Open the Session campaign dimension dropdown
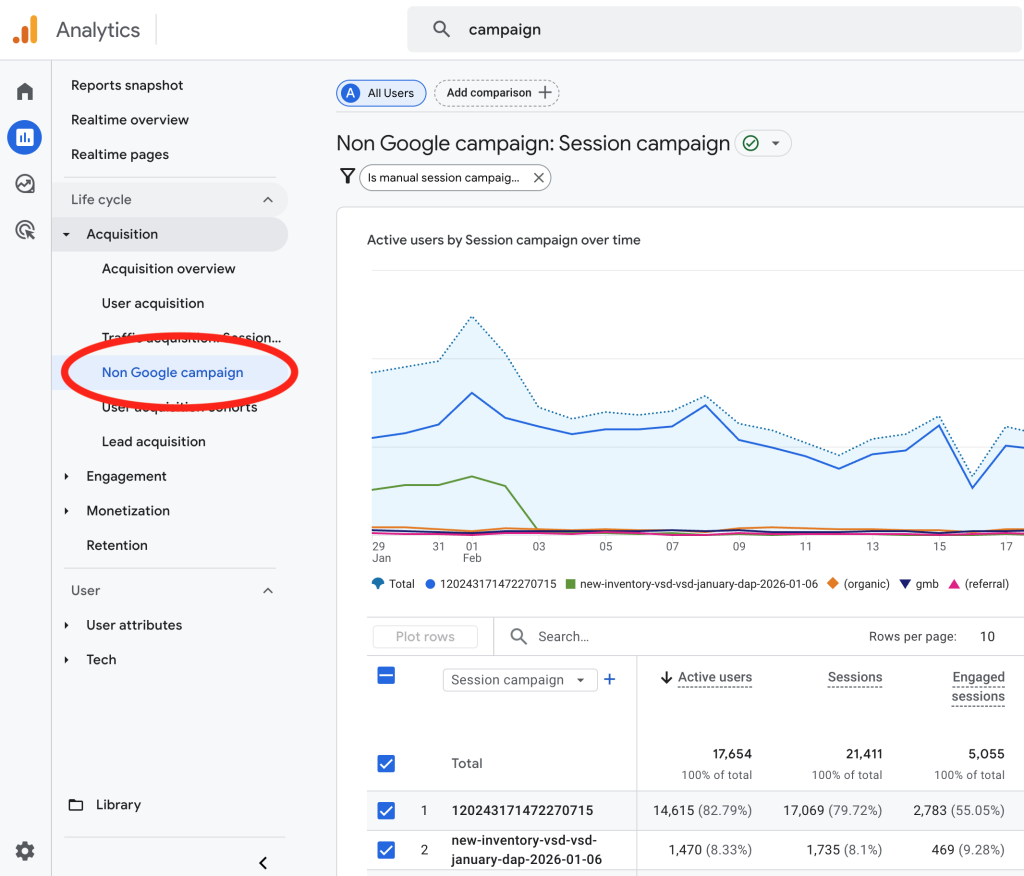 tap(520, 679)
